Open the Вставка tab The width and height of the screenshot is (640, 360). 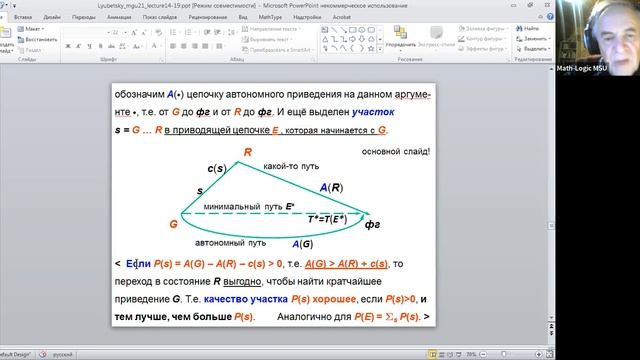(x=23, y=17)
